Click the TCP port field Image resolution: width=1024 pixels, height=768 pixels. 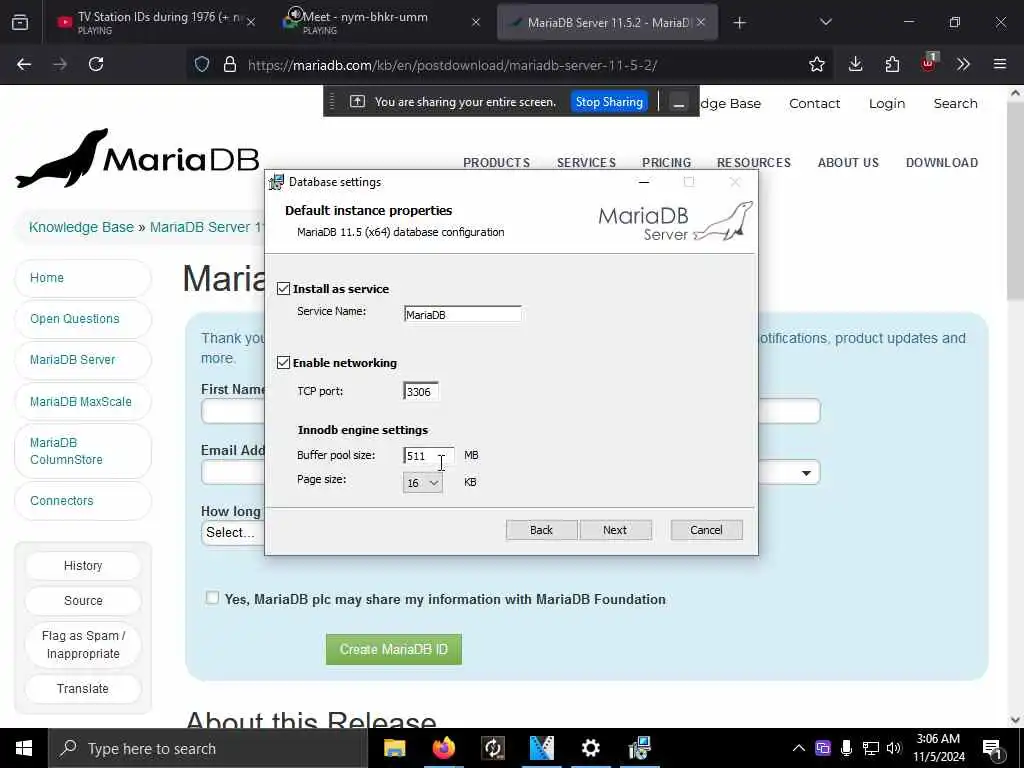[421, 391]
